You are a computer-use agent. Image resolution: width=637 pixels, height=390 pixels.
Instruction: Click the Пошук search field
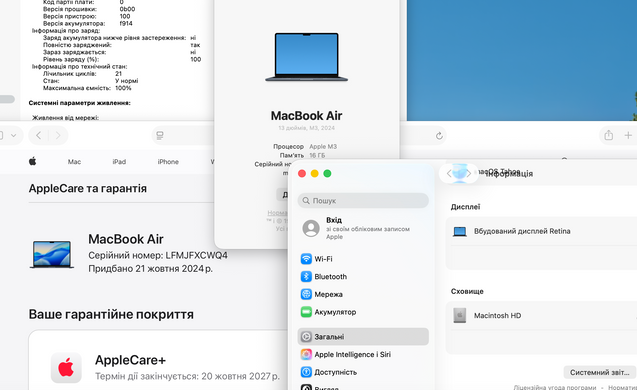tap(363, 201)
